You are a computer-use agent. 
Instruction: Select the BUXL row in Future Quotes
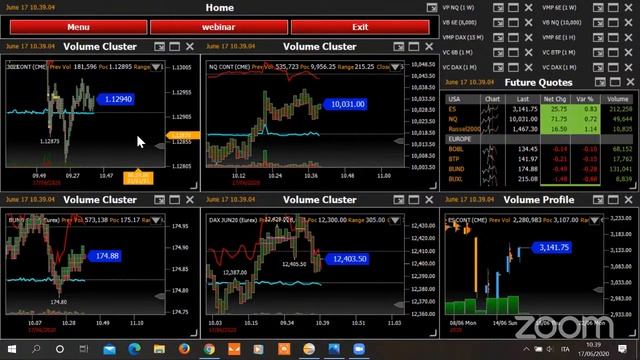click(539, 179)
